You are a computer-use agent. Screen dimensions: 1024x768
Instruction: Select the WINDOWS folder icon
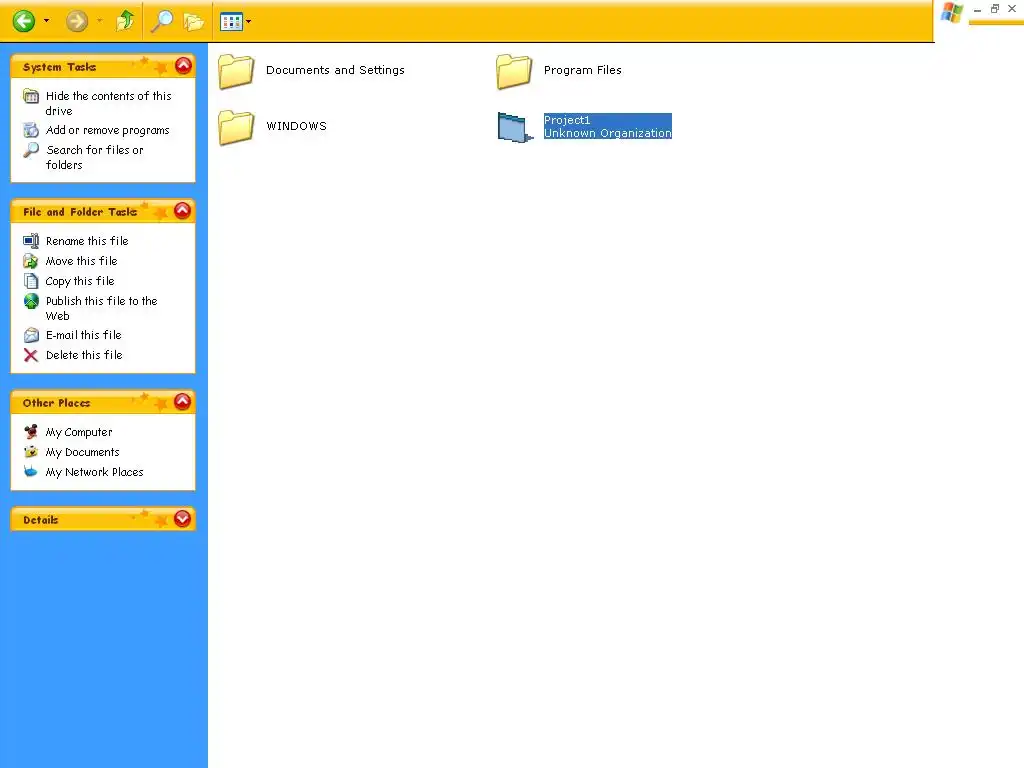236,127
